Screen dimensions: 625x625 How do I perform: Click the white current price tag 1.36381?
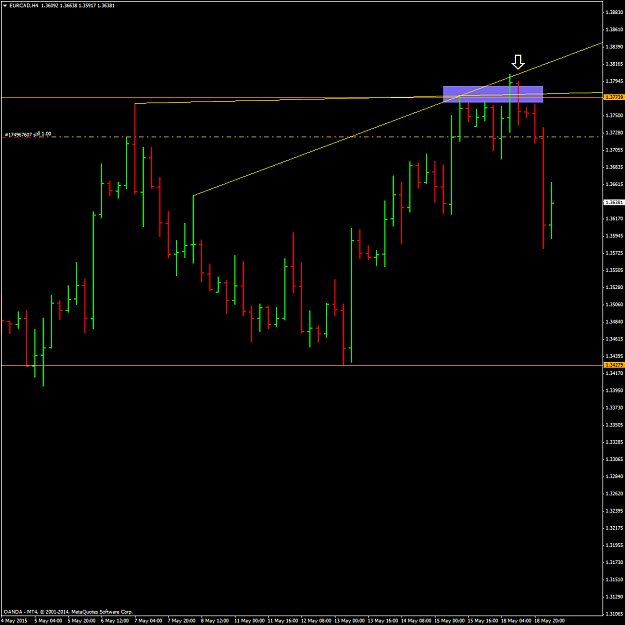pos(614,202)
